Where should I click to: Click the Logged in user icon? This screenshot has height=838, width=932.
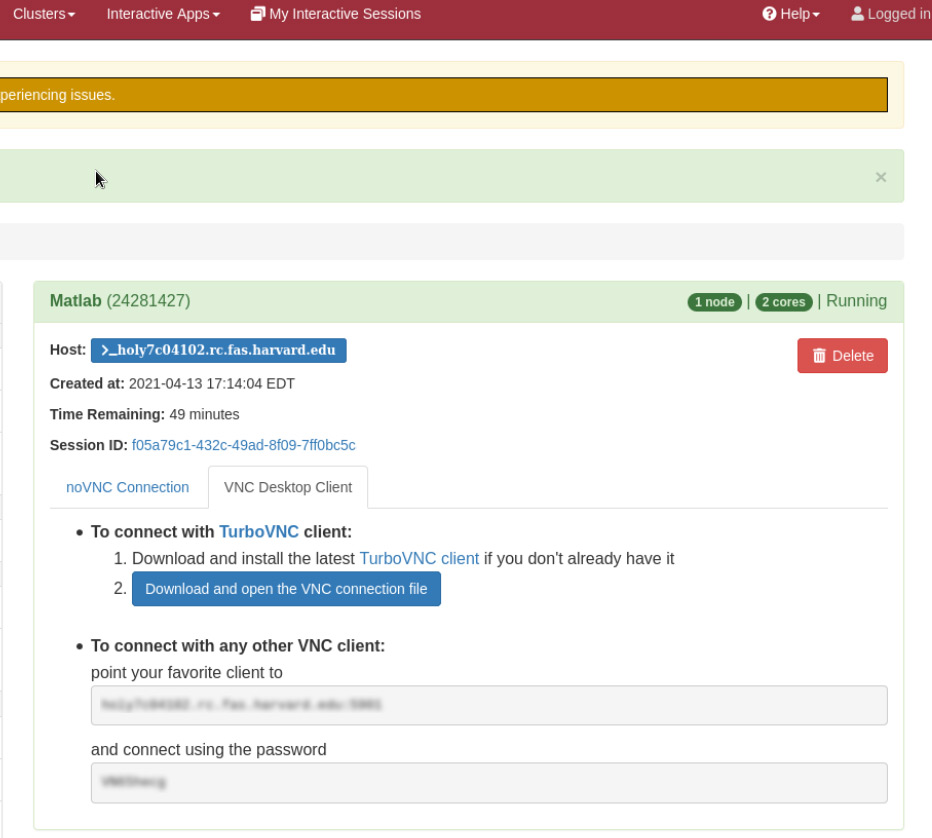[x=857, y=14]
